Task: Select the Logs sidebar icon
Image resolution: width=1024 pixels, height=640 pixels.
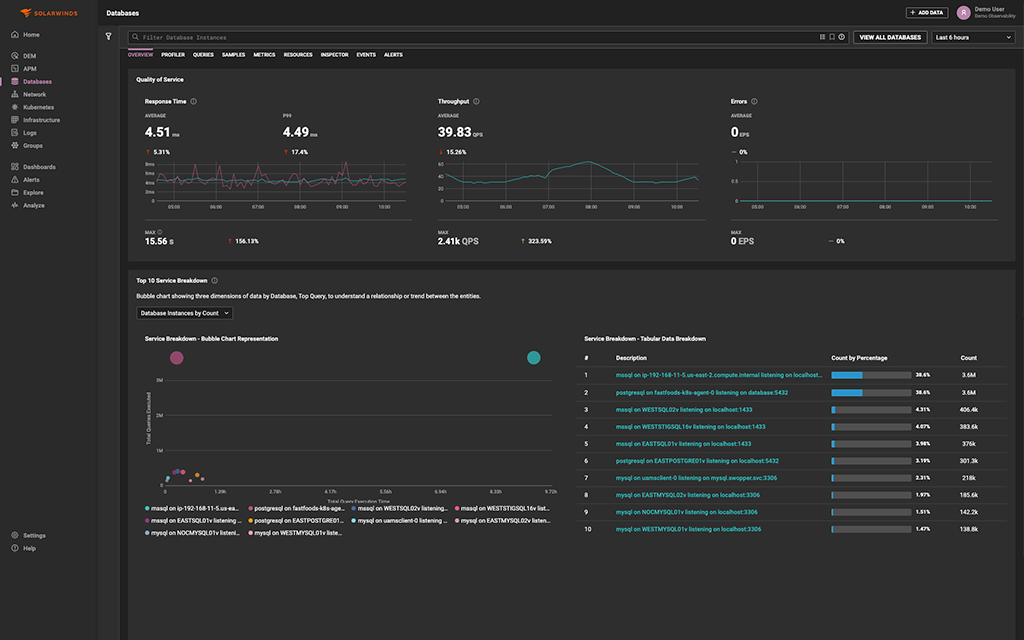Action: [14, 132]
